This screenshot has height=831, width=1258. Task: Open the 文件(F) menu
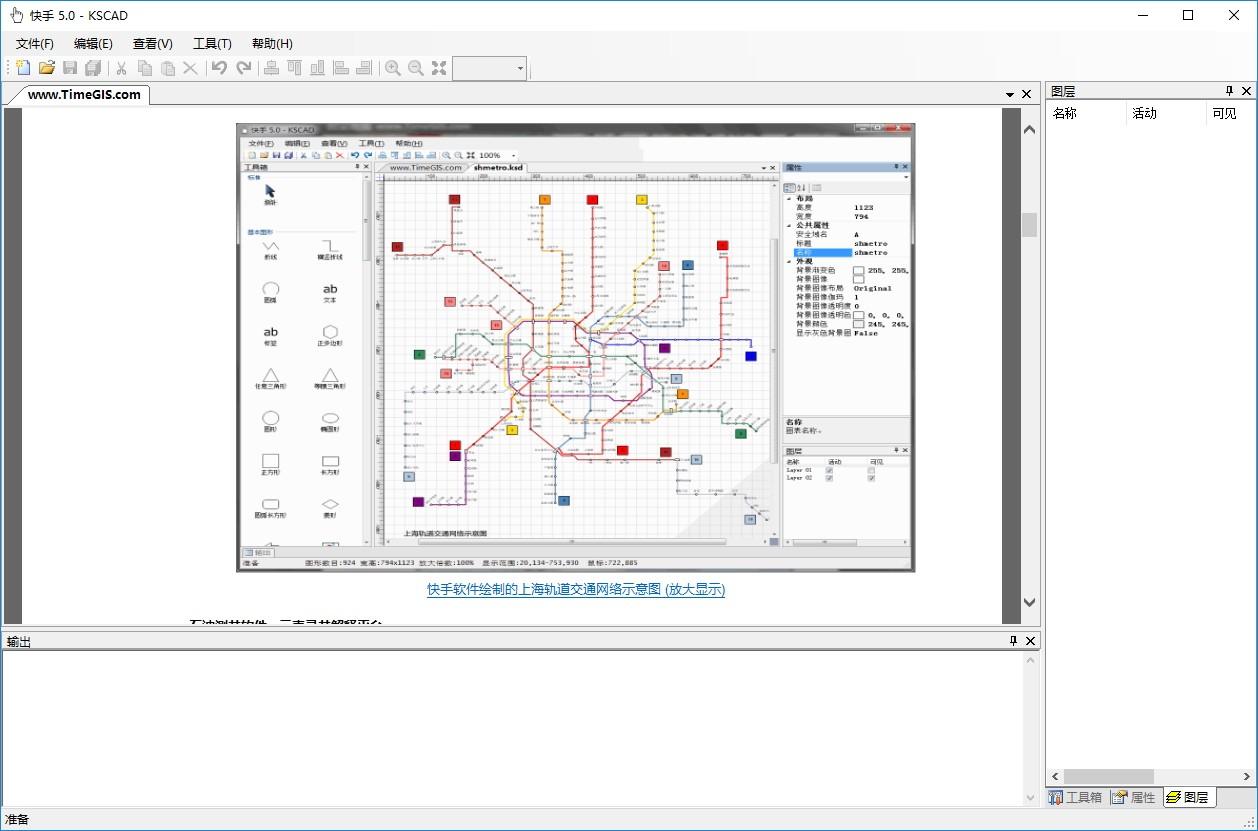(x=35, y=43)
